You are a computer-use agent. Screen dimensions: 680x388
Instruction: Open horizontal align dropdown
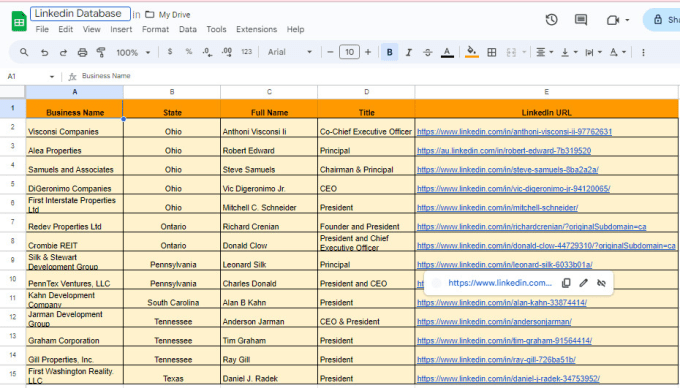point(544,52)
